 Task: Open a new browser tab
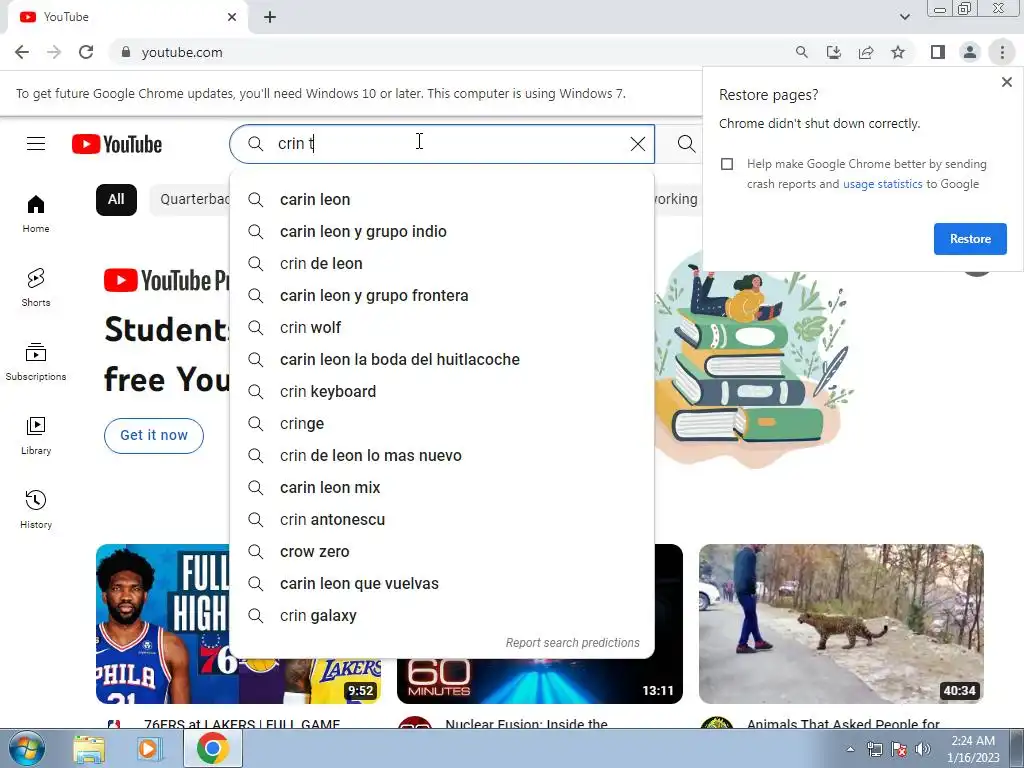[270, 17]
